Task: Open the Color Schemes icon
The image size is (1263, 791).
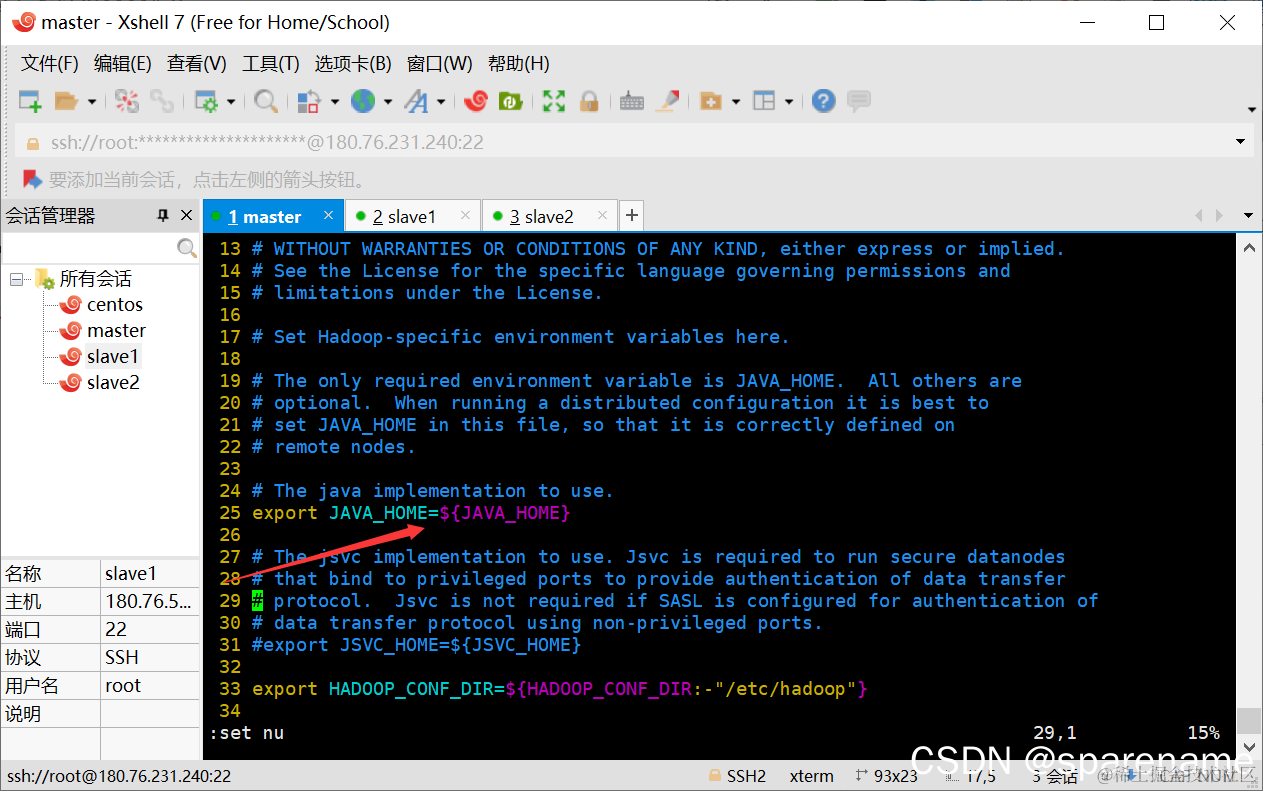Action: (310, 101)
